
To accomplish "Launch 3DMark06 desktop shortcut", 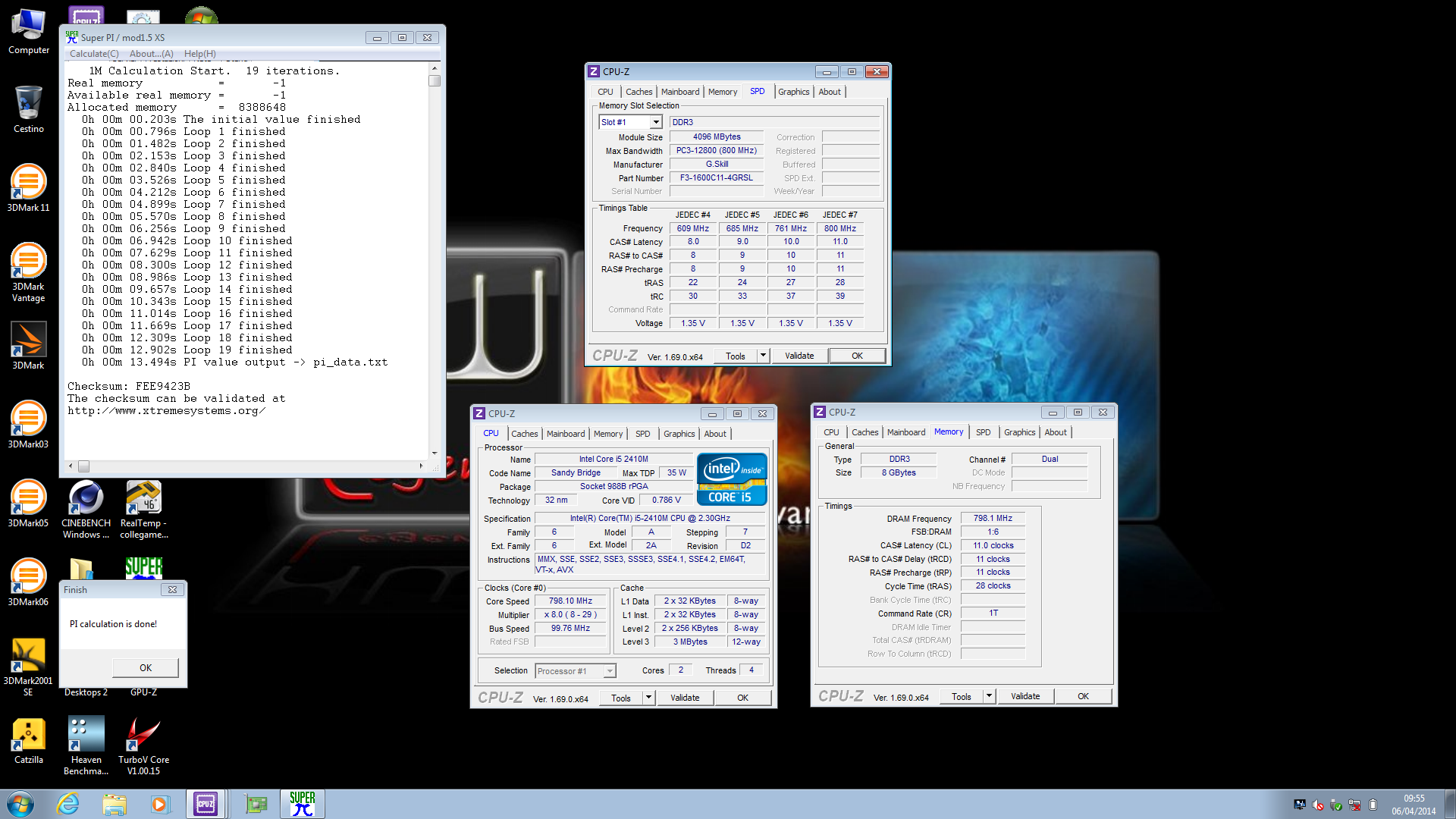I will (x=29, y=582).
